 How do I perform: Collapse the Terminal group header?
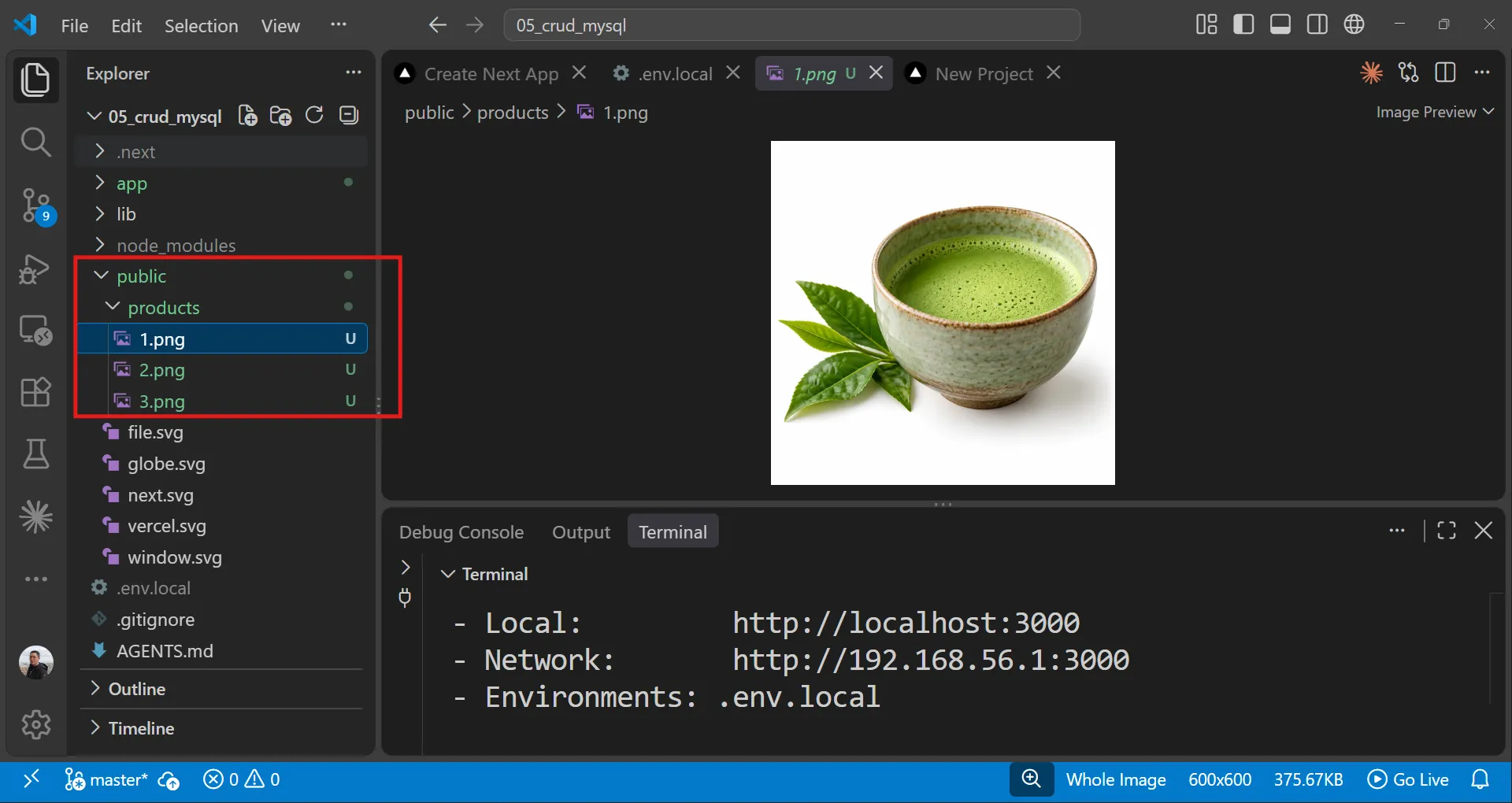tap(485, 574)
